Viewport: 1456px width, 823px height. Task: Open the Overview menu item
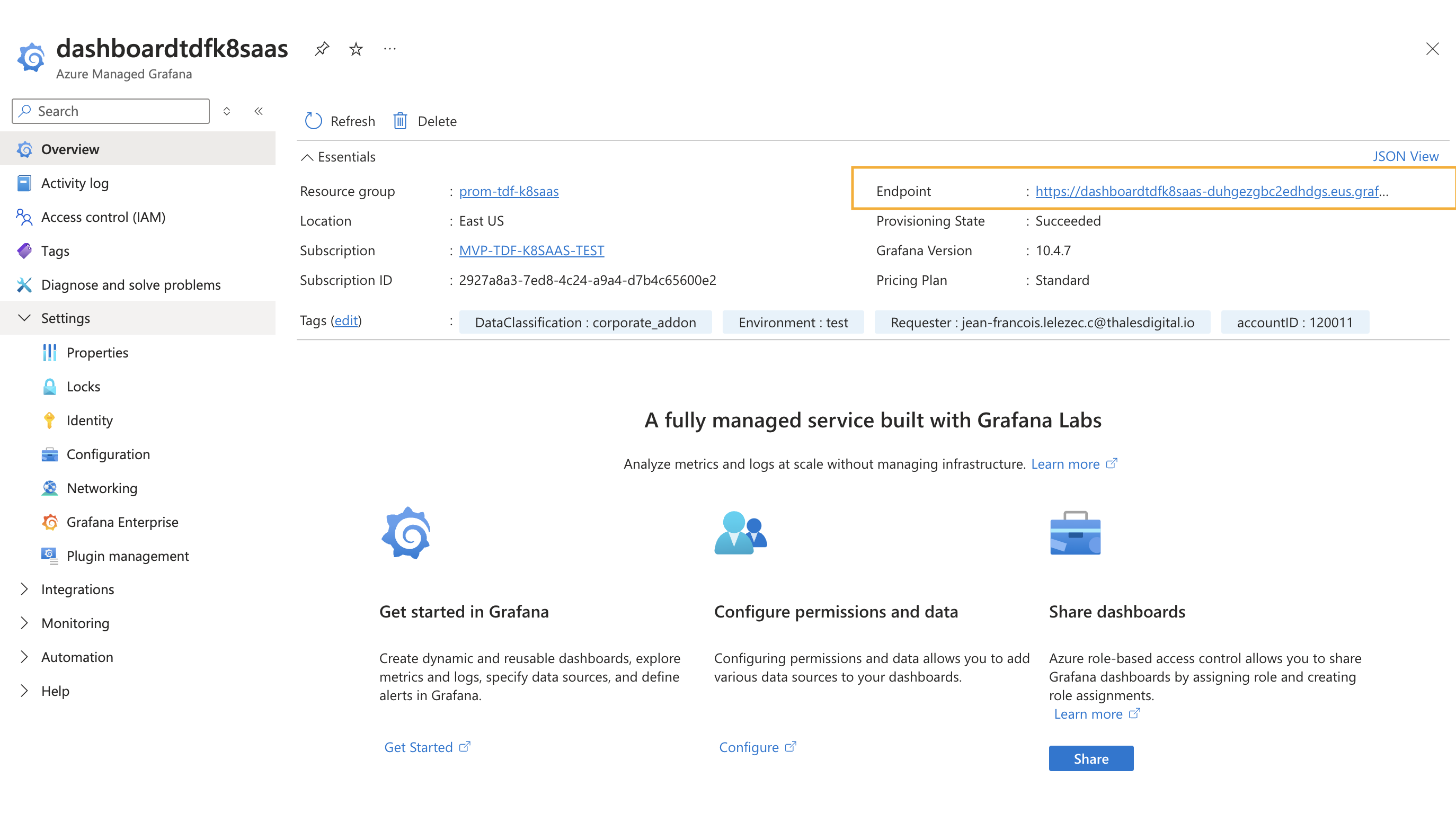(x=138, y=149)
